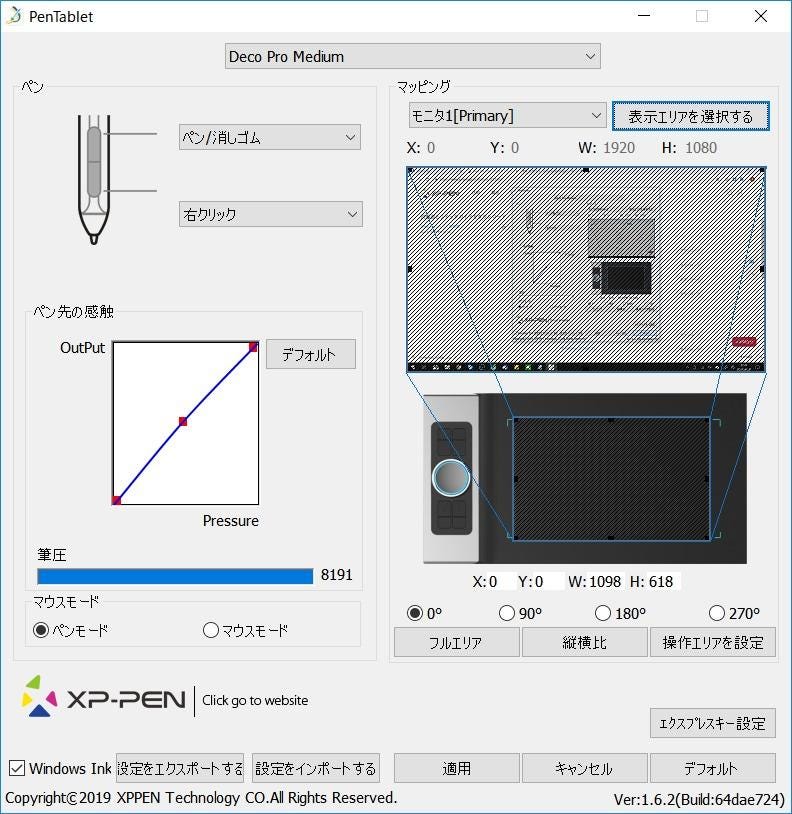792x814 pixels.
Task: Select 0° rotation
Action: click(424, 613)
